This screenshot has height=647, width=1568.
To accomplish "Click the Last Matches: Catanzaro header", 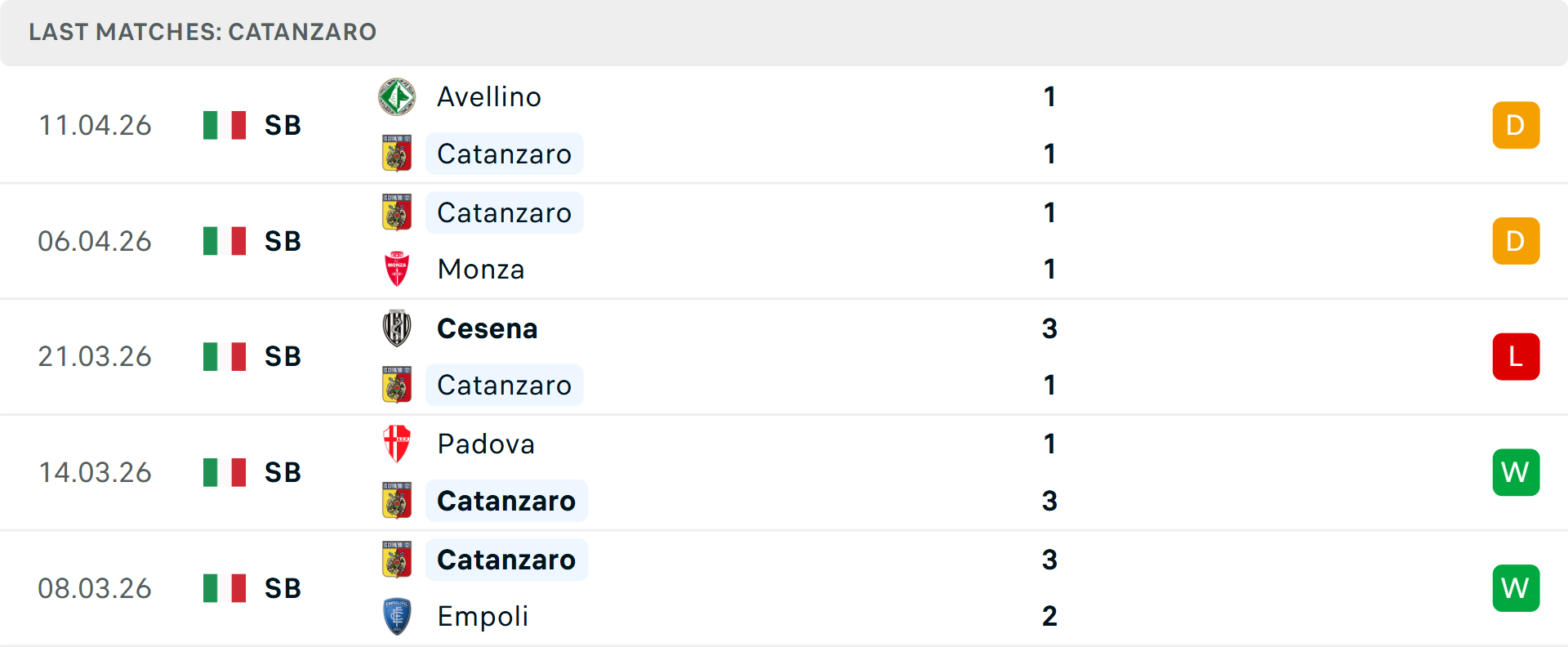I will pyautogui.click(x=203, y=32).
